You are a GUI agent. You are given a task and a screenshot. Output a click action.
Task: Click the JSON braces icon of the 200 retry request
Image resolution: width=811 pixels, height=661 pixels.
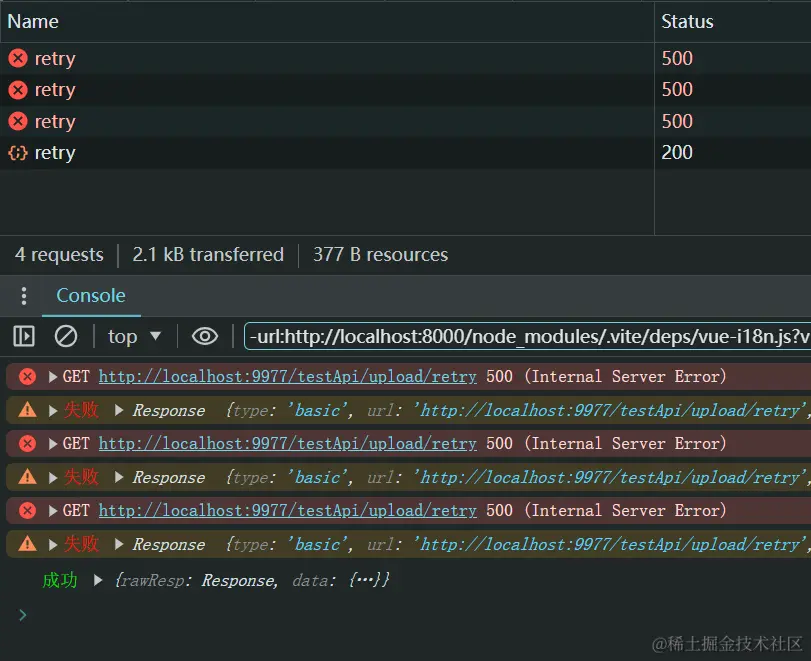pyautogui.click(x=18, y=153)
